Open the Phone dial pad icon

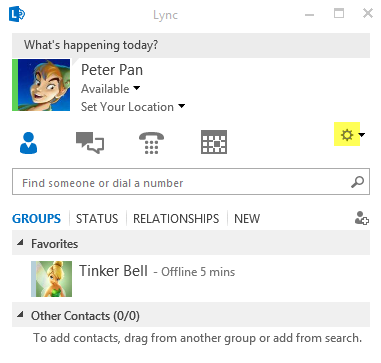[151, 143]
